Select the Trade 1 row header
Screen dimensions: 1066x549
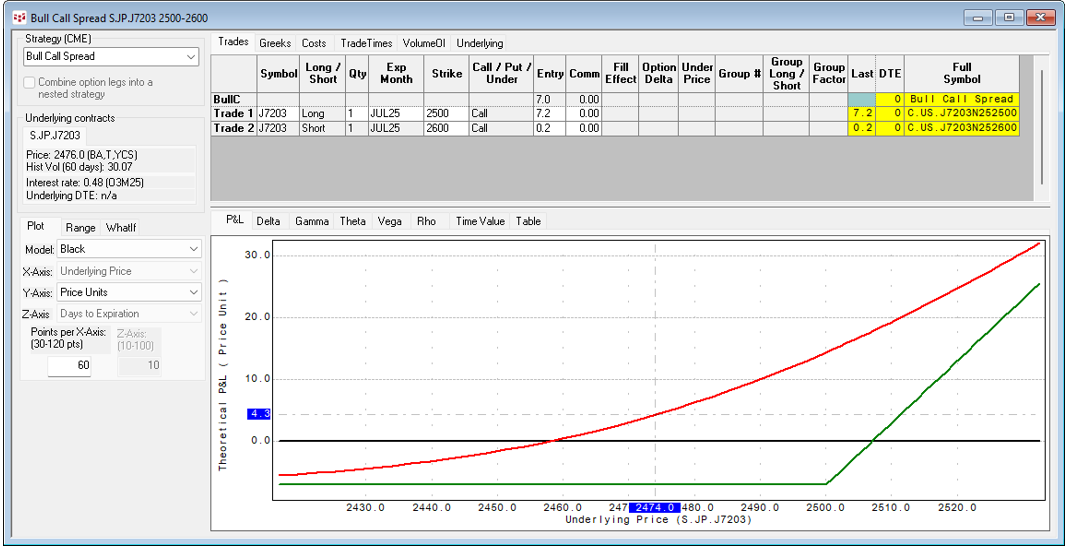(x=234, y=114)
